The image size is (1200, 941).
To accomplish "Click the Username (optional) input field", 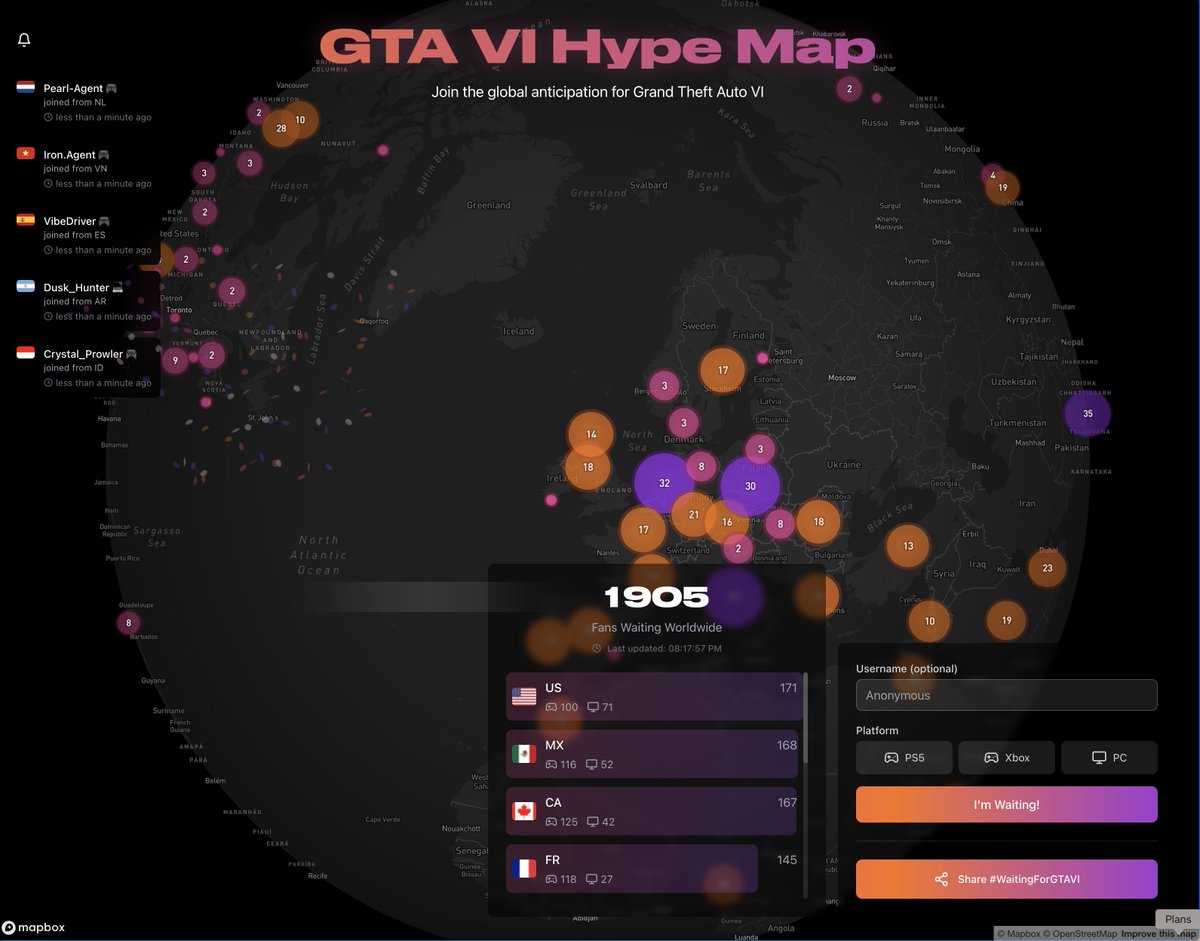I will tap(1007, 695).
